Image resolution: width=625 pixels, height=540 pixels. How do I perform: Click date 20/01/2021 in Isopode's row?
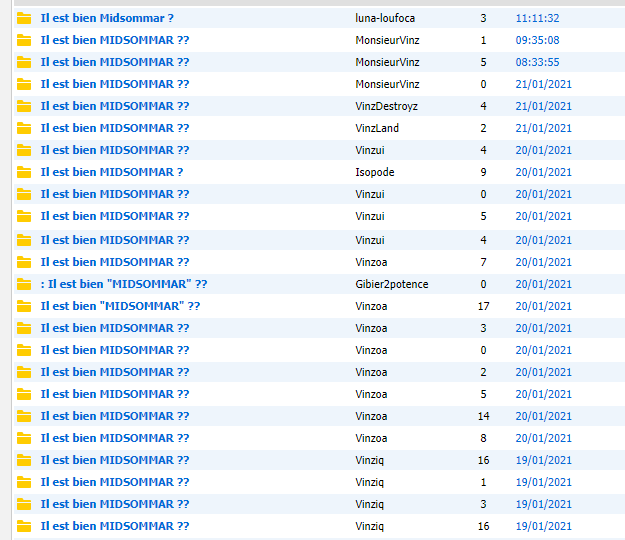tap(544, 172)
